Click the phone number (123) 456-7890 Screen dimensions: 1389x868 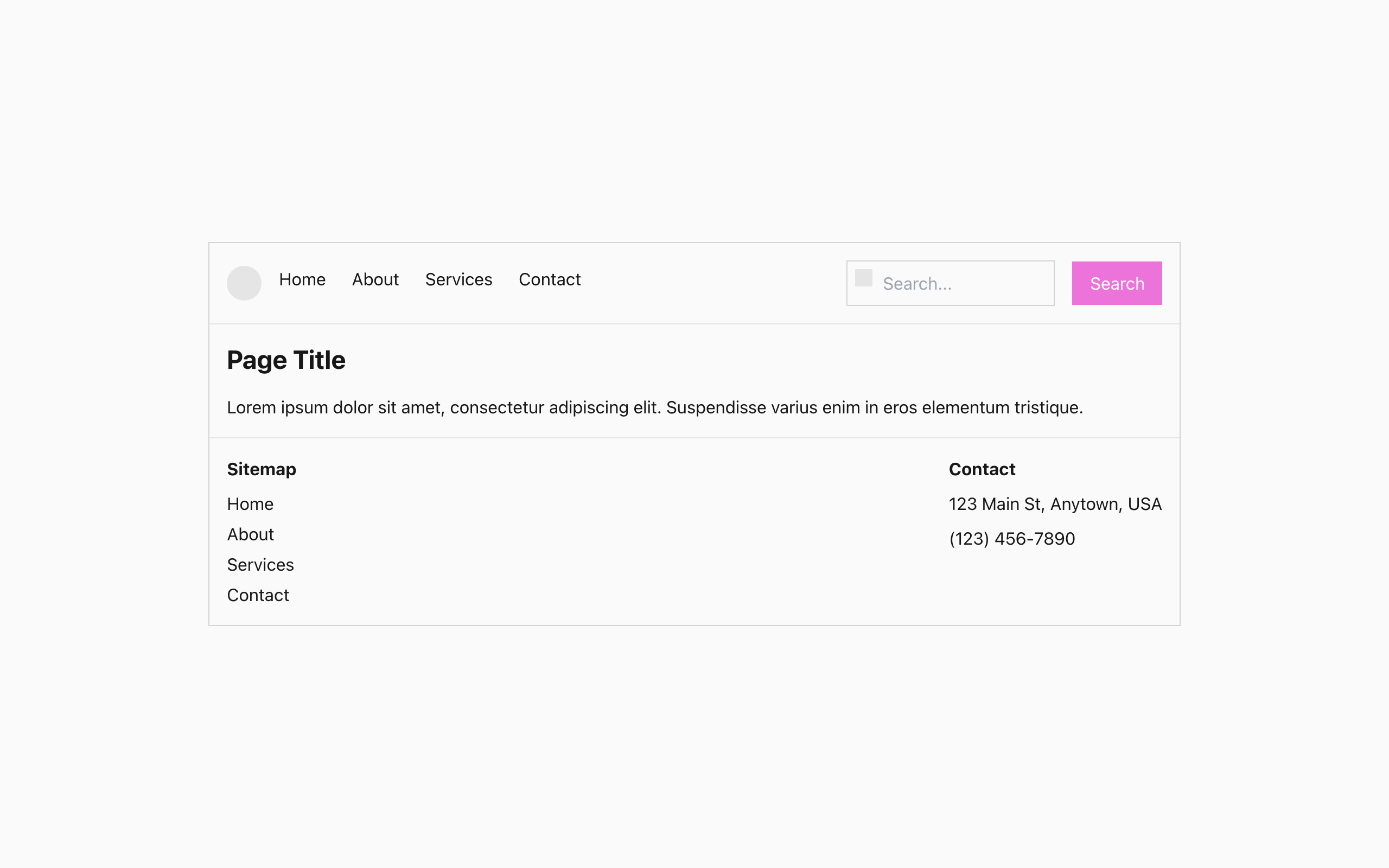point(1012,539)
